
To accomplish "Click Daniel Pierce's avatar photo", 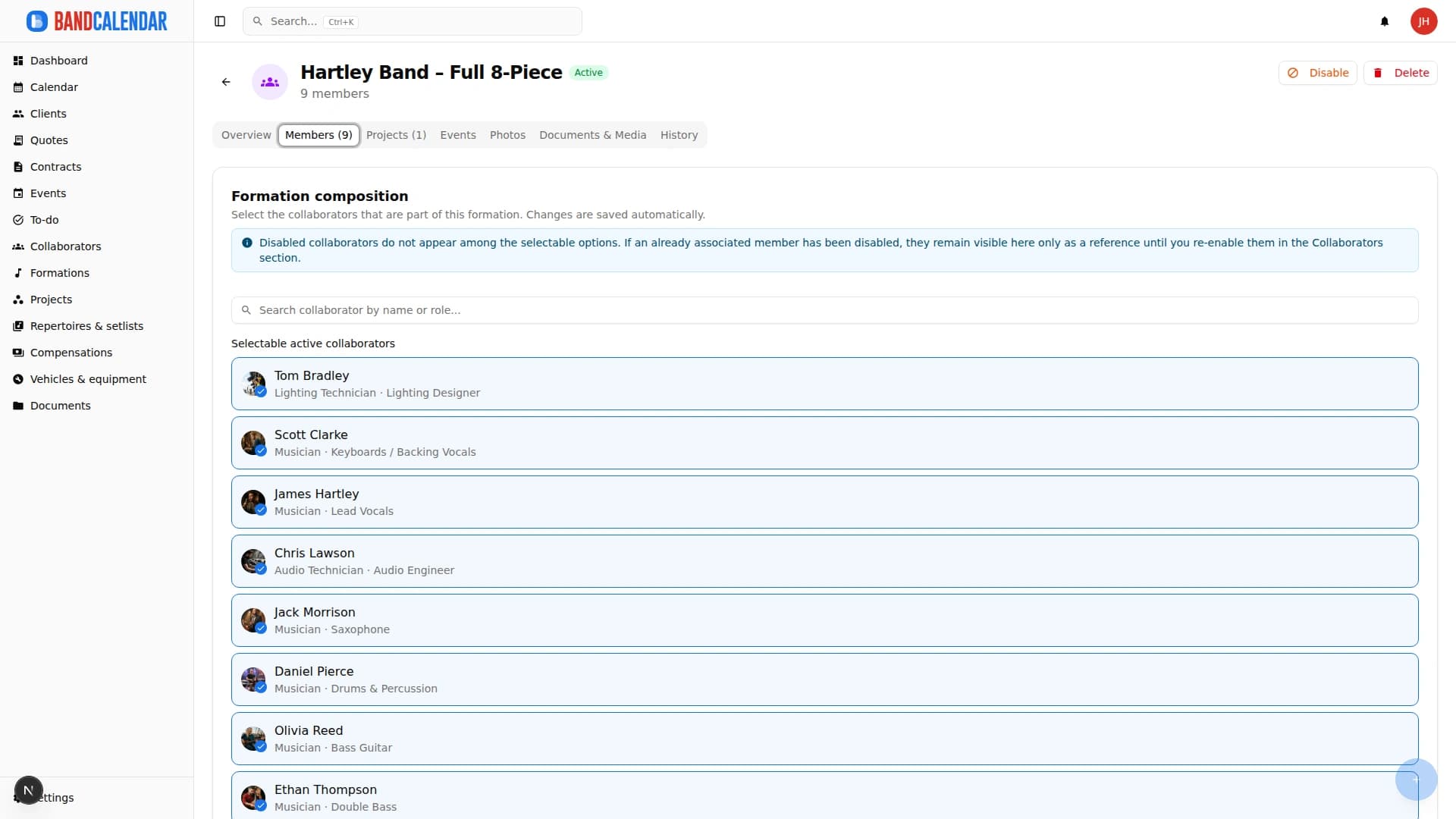I will click(253, 679).
